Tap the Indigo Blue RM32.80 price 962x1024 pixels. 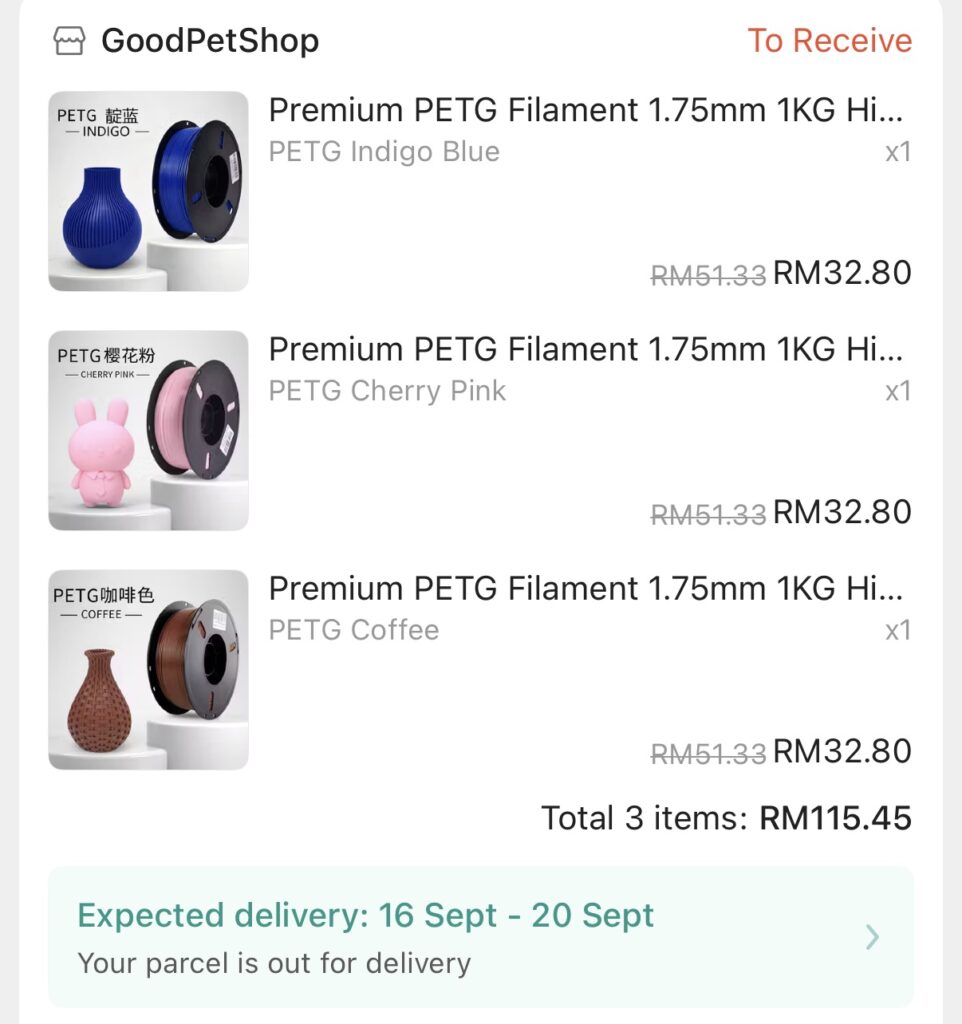tap(842, 273)
